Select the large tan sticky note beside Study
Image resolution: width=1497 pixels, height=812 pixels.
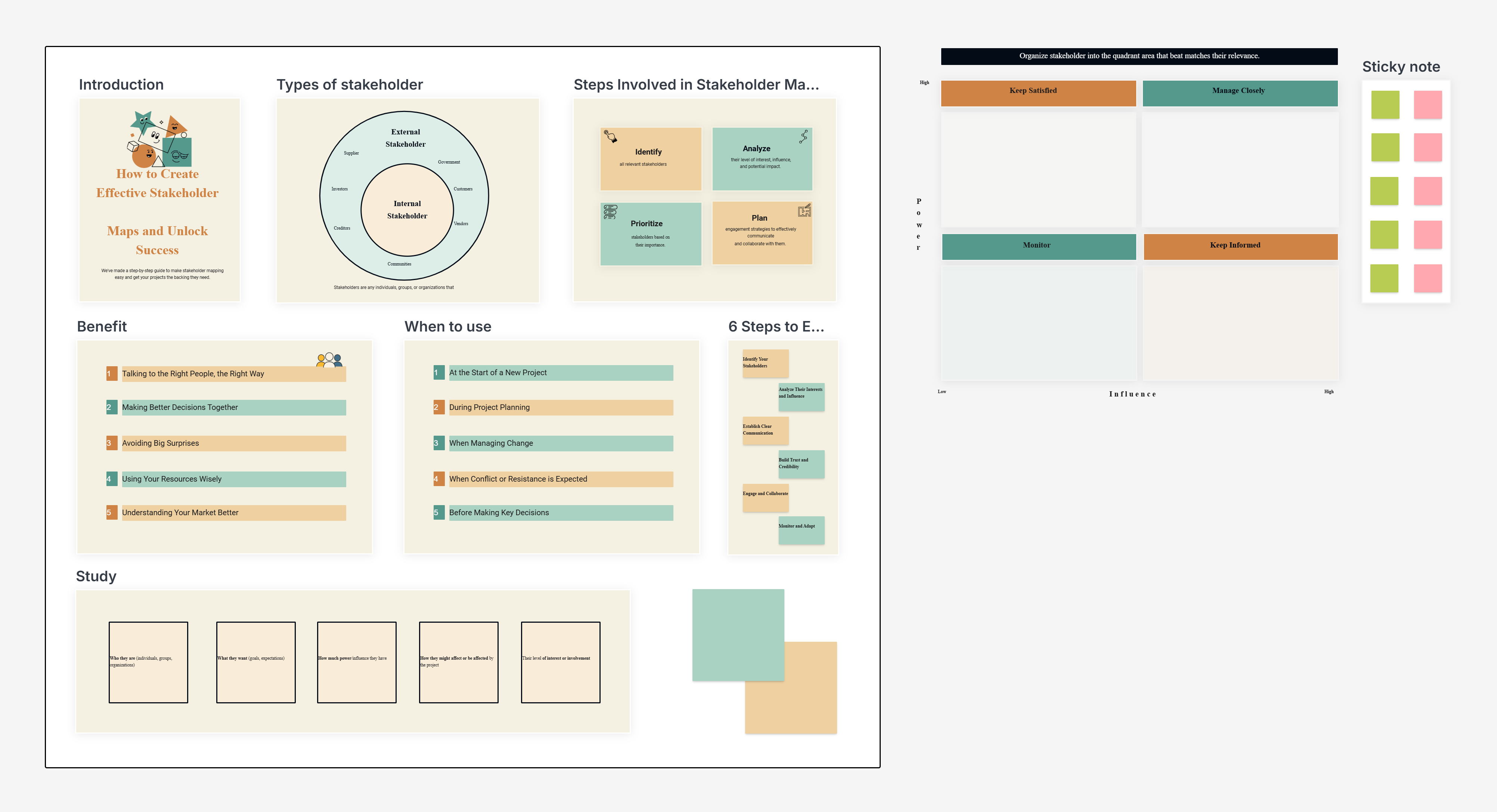tap(791, 688)
